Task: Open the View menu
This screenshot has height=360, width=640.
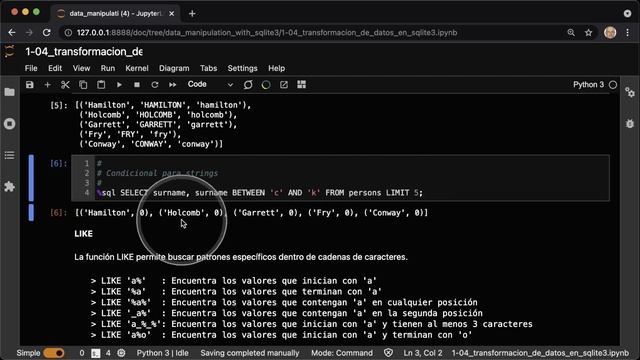Action: click(x=81, y=68)
